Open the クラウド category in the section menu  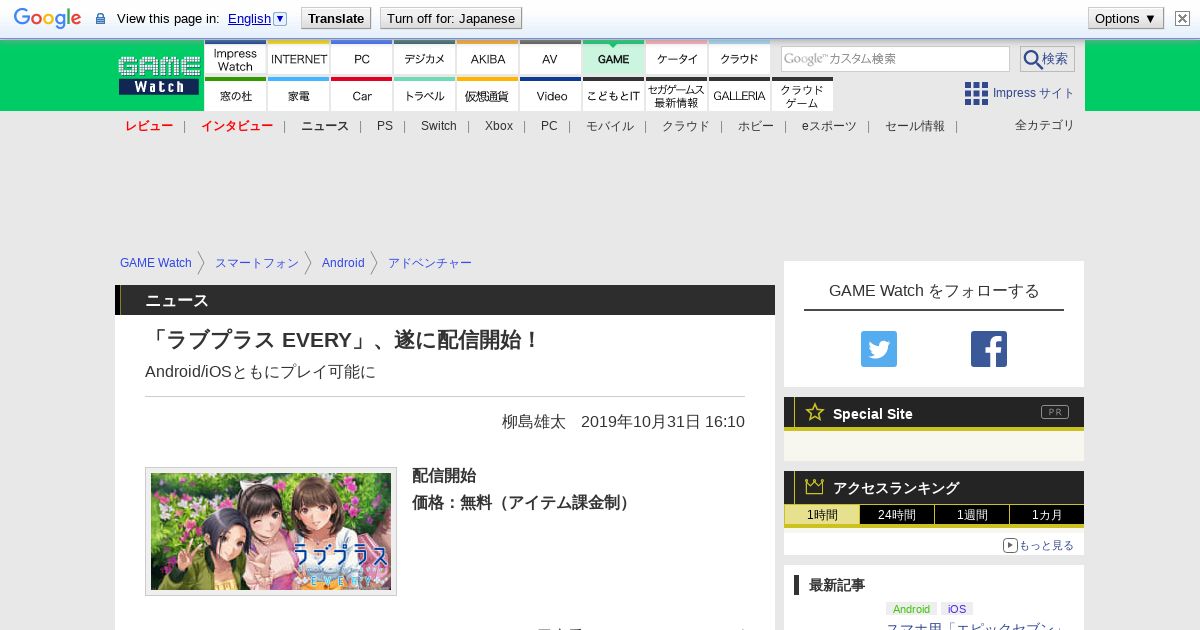pos(686,126)
